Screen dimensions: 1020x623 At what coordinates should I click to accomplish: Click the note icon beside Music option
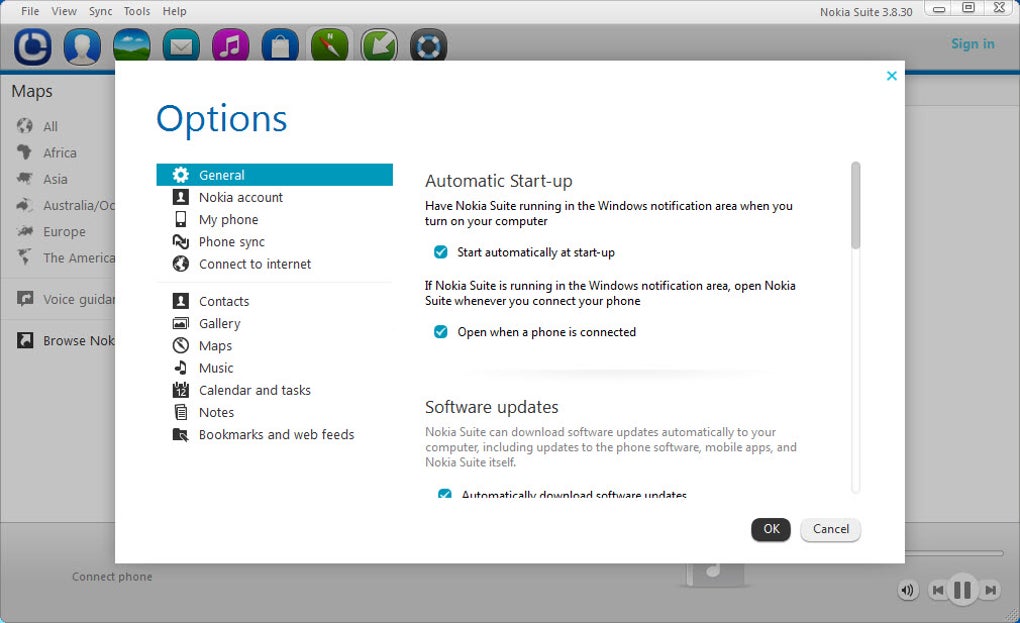click(x=180, y=367)
